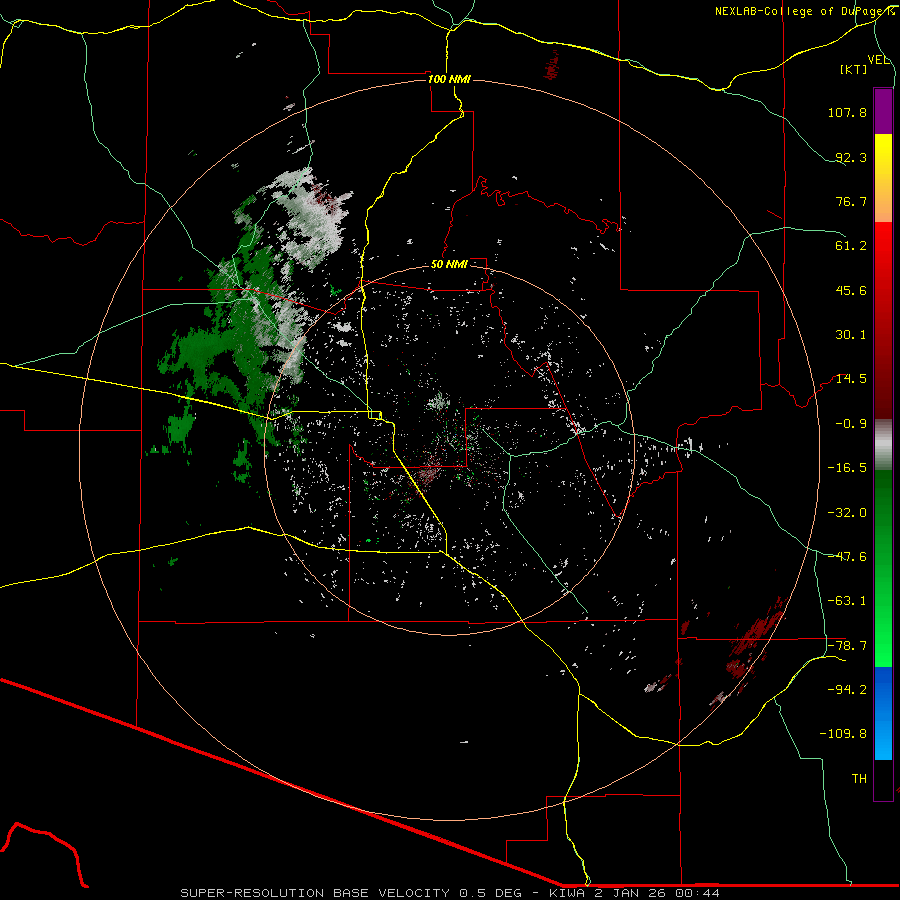
Task: Click the -32.0 velocity scale value
Action: (x=847, y=513)
